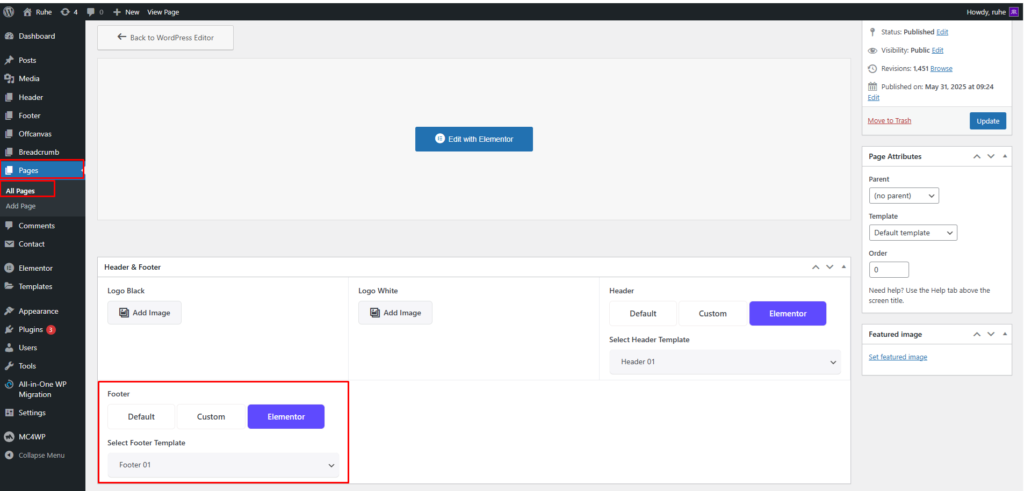
Task: Toggle the Featured image panel triangle
Action: tap(1005, 334)
